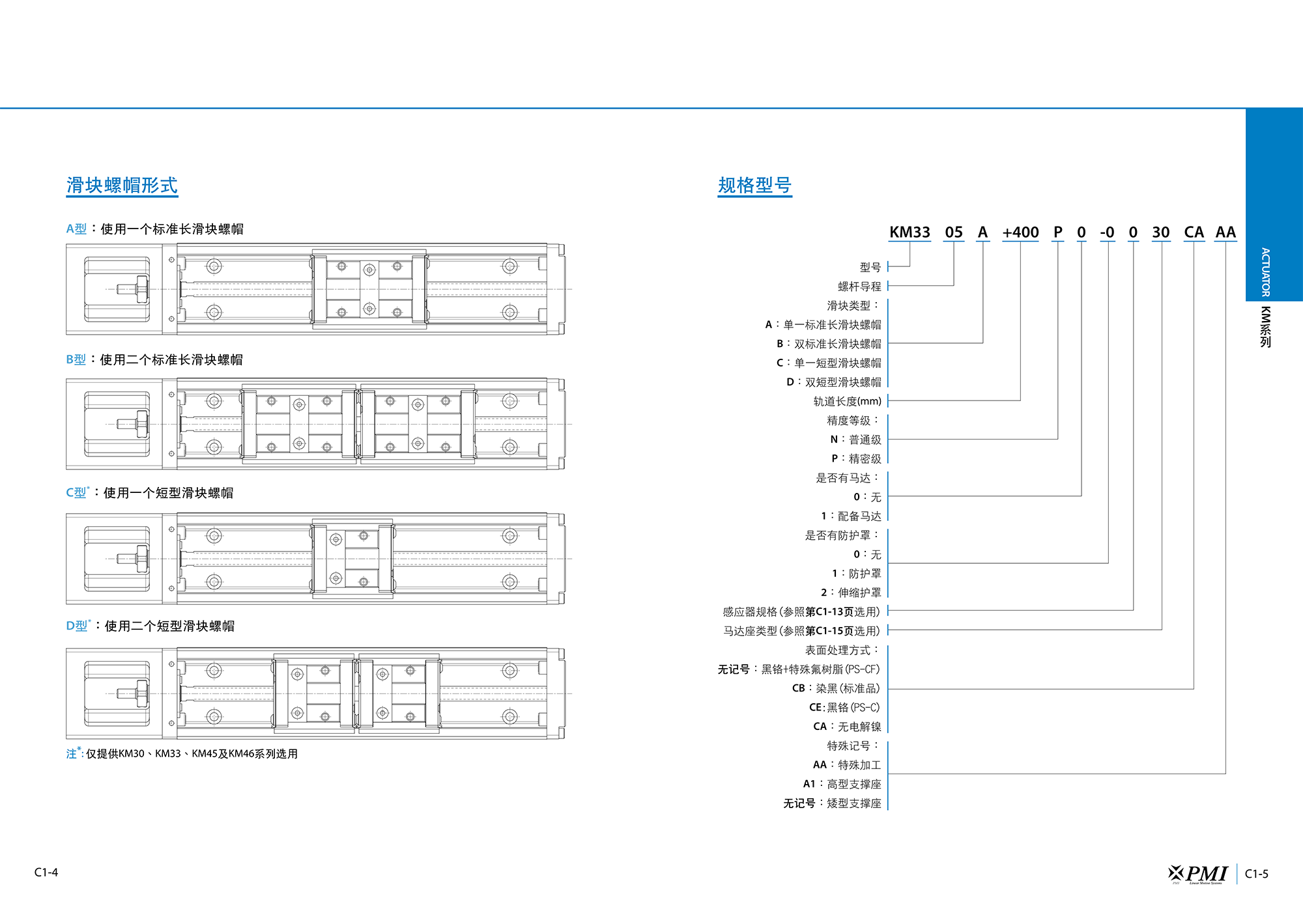Click N：普通级 option text
Screen dimensions: 1303x924
pyautogui.click(x=855, y=440)
